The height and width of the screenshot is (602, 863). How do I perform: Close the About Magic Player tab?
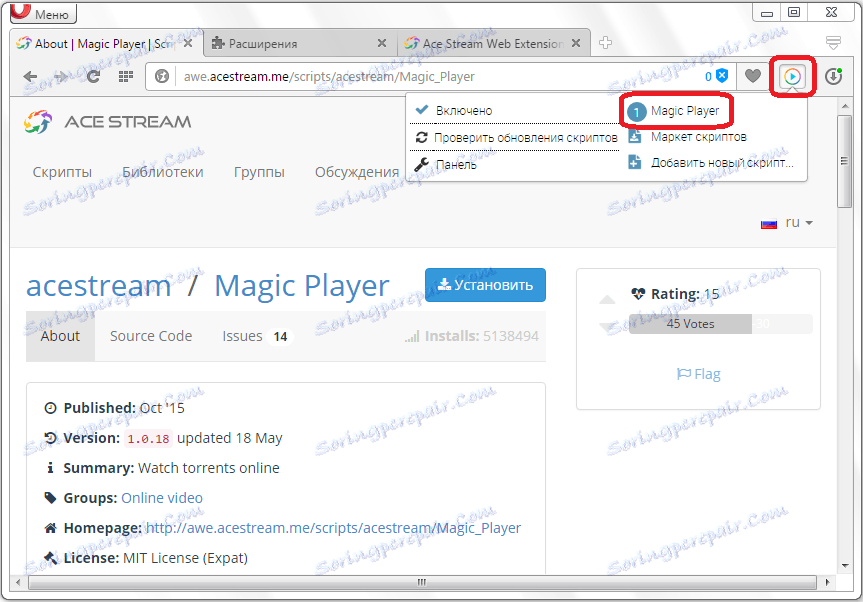188,43
